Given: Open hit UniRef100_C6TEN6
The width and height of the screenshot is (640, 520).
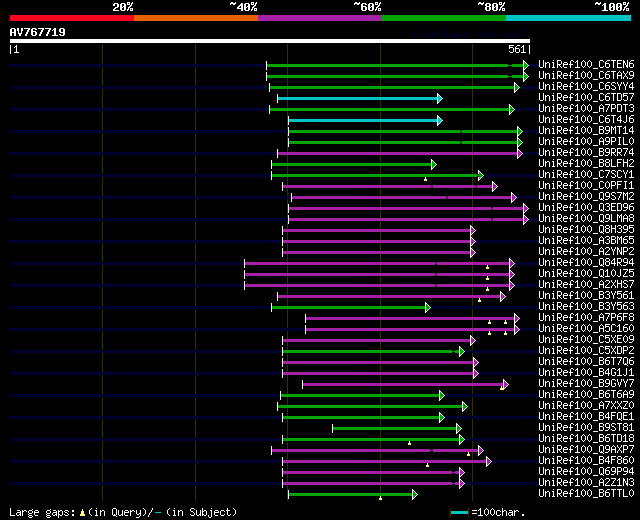Looking at the screenshot, I should coord(586,64).
